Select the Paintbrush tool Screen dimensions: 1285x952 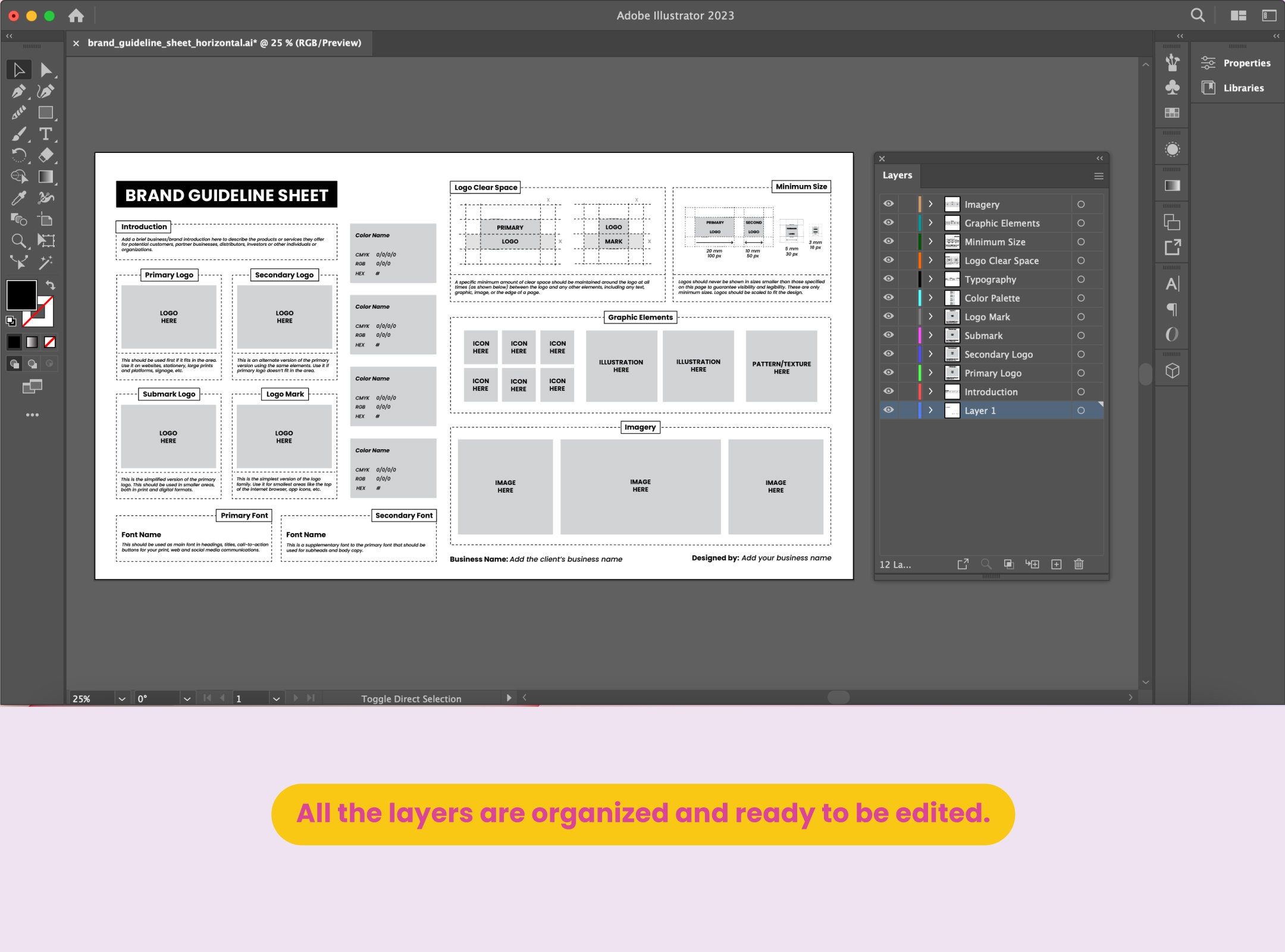point(19,134)
